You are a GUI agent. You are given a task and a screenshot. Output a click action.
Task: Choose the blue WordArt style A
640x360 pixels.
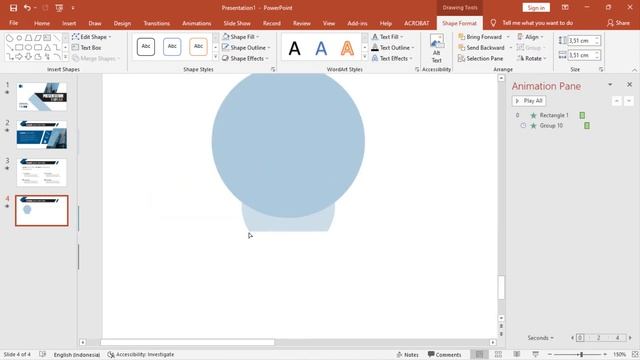(x=321, y=49)
